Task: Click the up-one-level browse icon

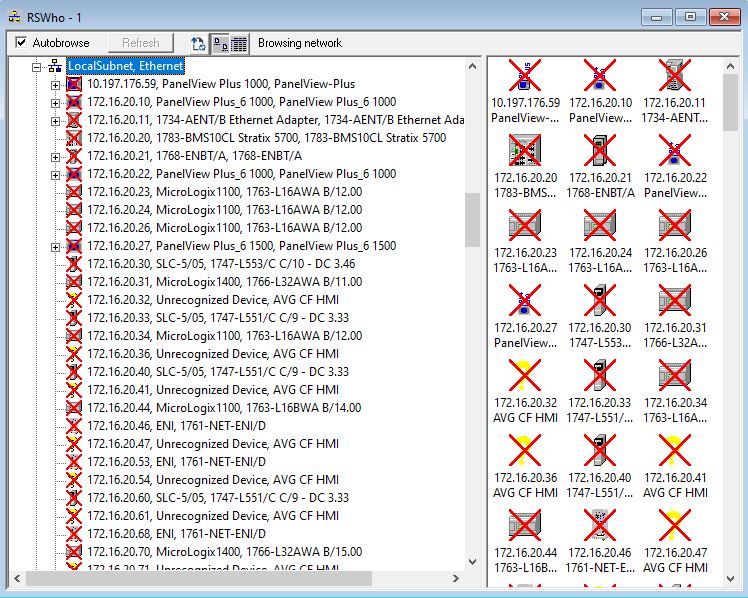Action: point(198,43)
